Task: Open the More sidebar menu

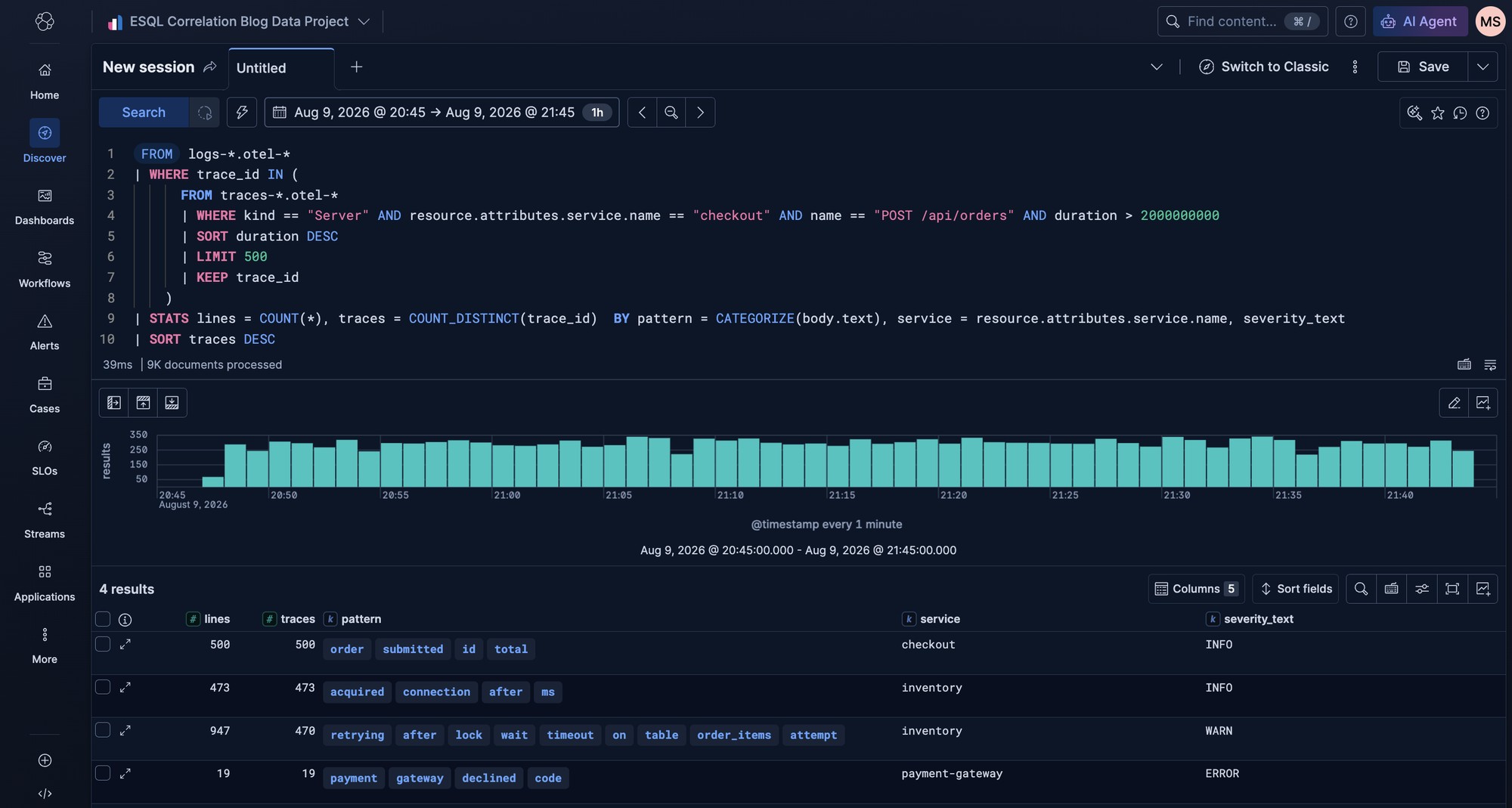Action: click(x=45, y=646)
